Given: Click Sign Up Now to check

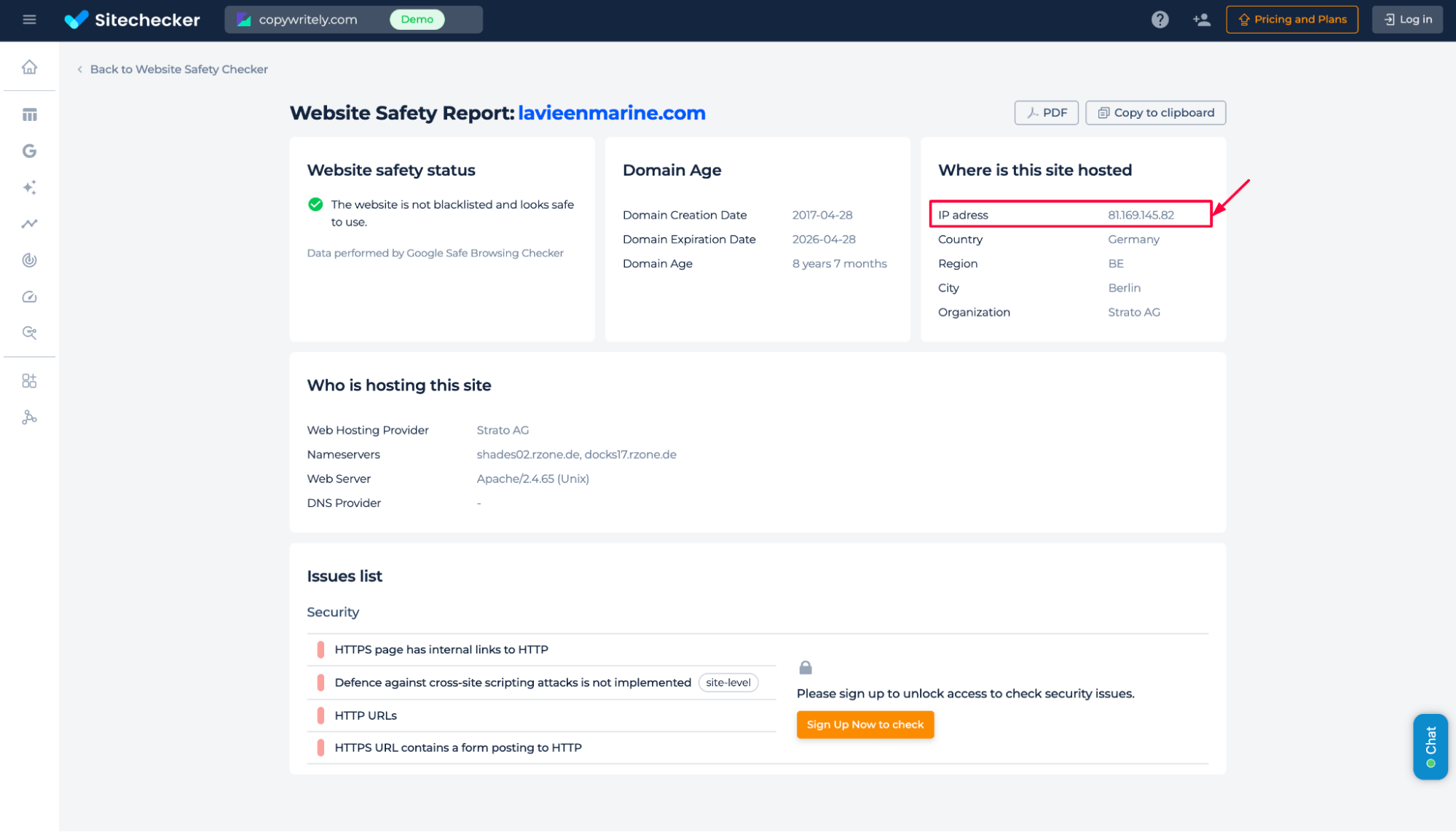Looking at the screenshot, I should tap(865, 724).
